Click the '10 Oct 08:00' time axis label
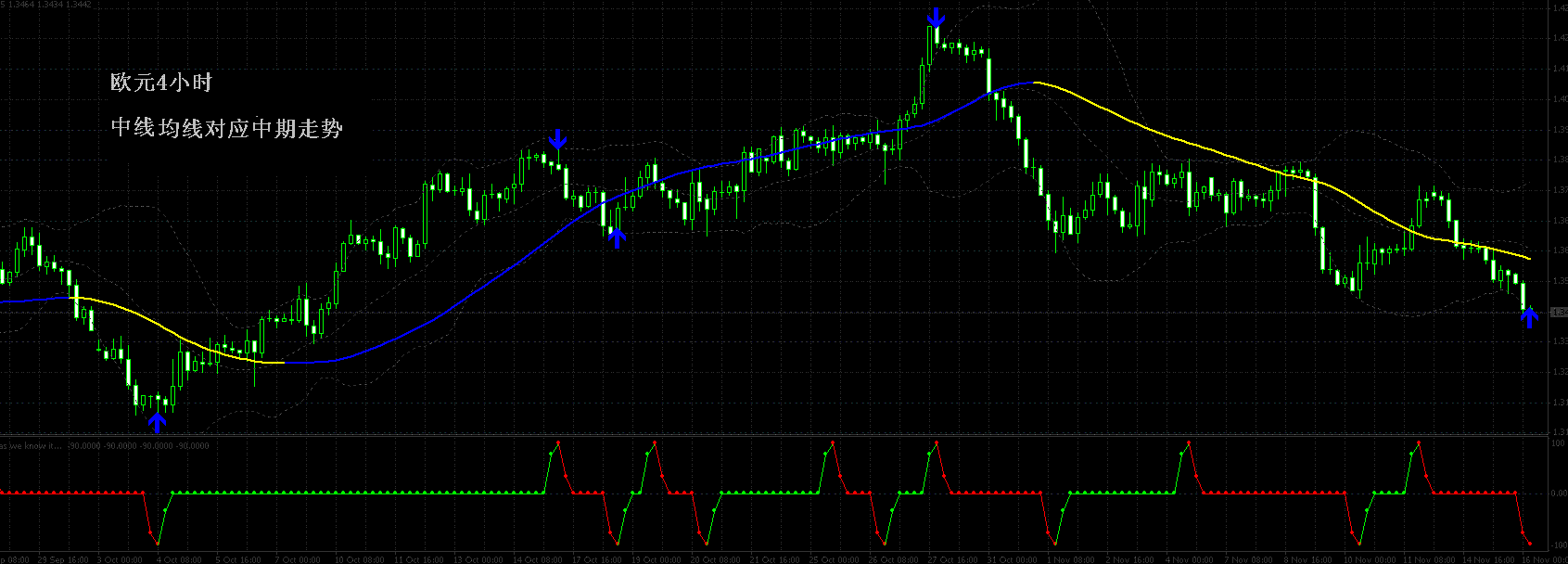Image resolution: width=1568 pixels, height=564 pixels. coord(359,559)
